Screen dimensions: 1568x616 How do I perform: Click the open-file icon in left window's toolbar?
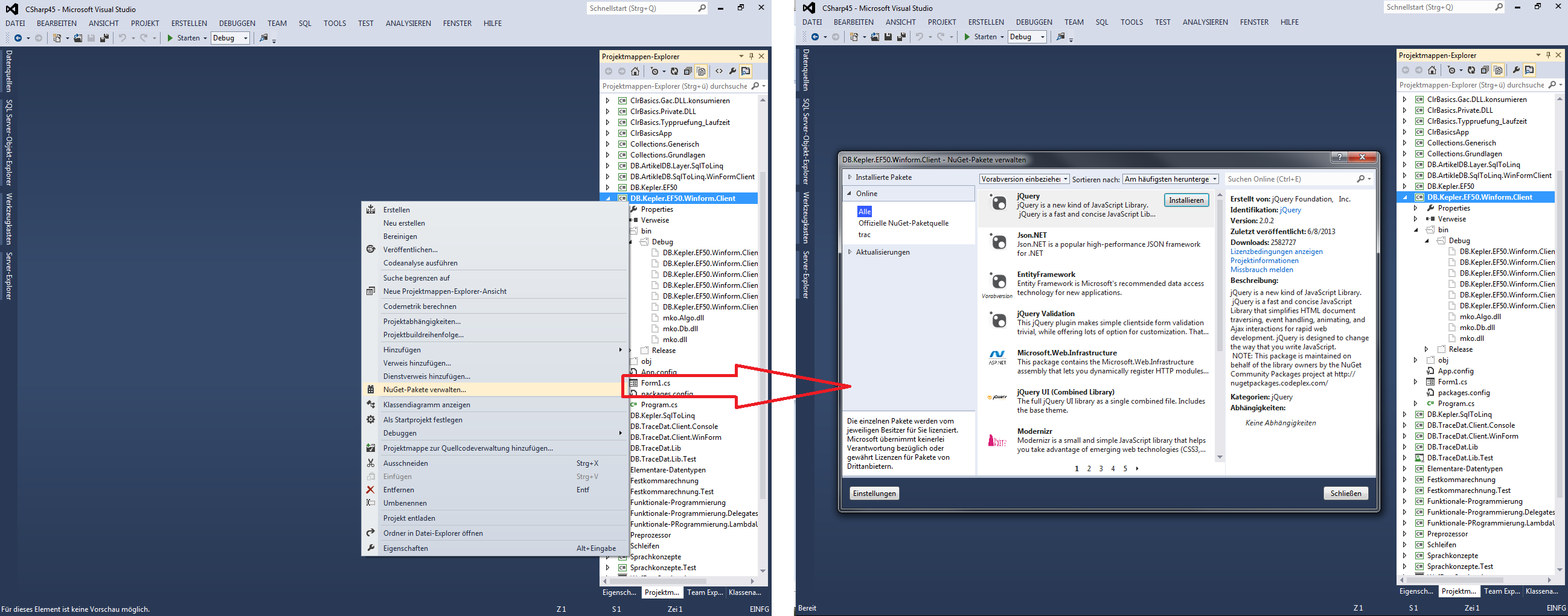click(x=78, y=37)
